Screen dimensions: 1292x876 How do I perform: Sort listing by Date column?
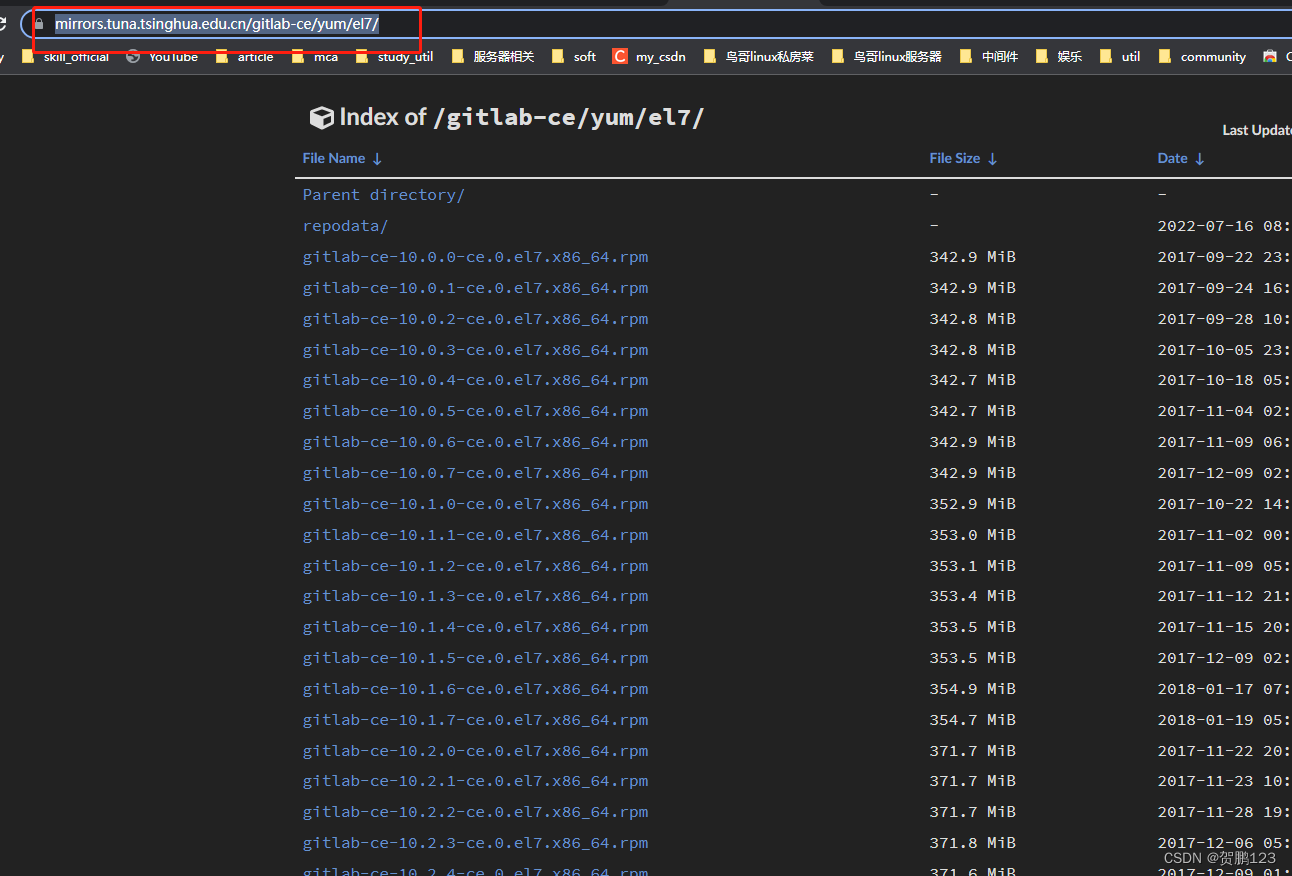click(x=1181, y=158)
